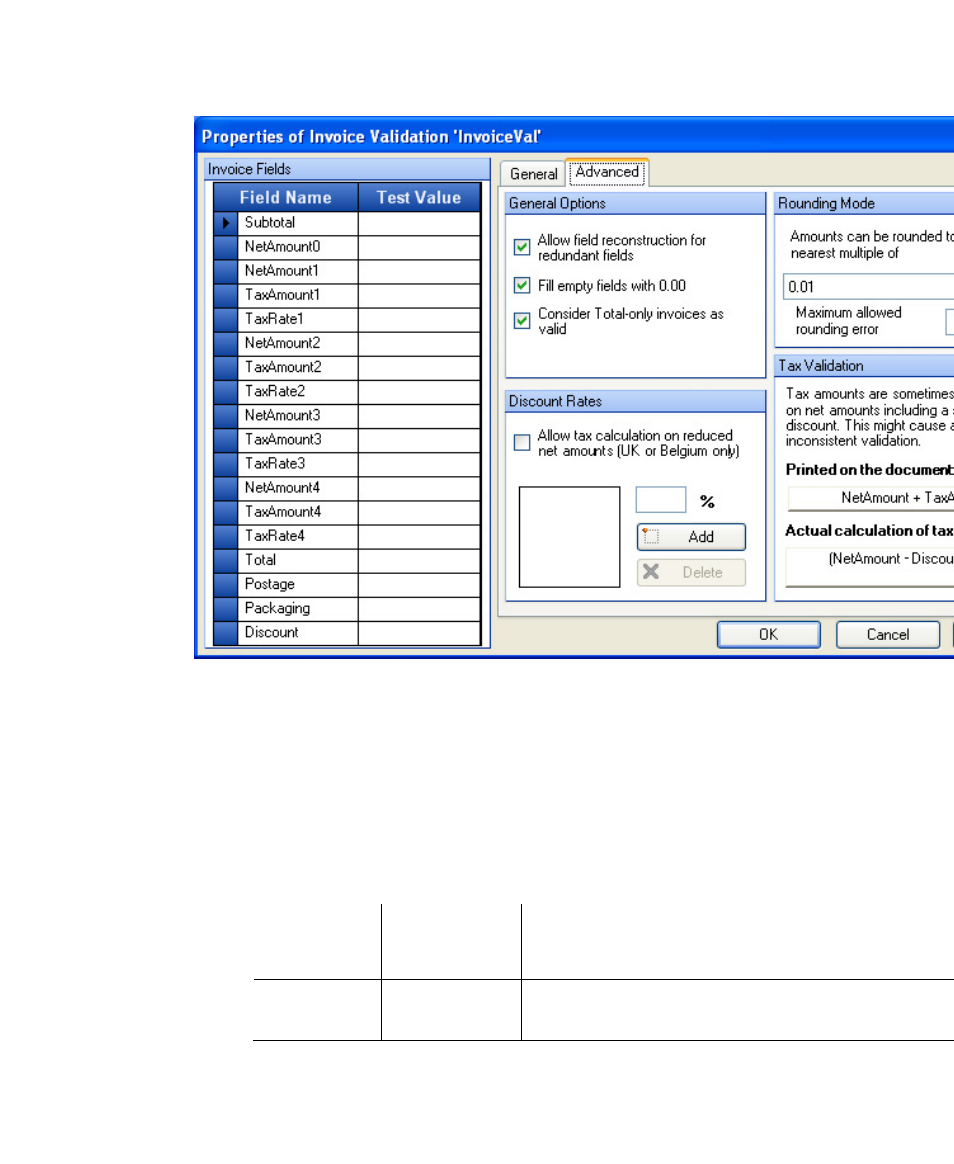Image resolution: width=954 pixels, height=1164 pixels.
Task: Click the rounding multiple field showing 0.01
Action: tap(869, 287)
